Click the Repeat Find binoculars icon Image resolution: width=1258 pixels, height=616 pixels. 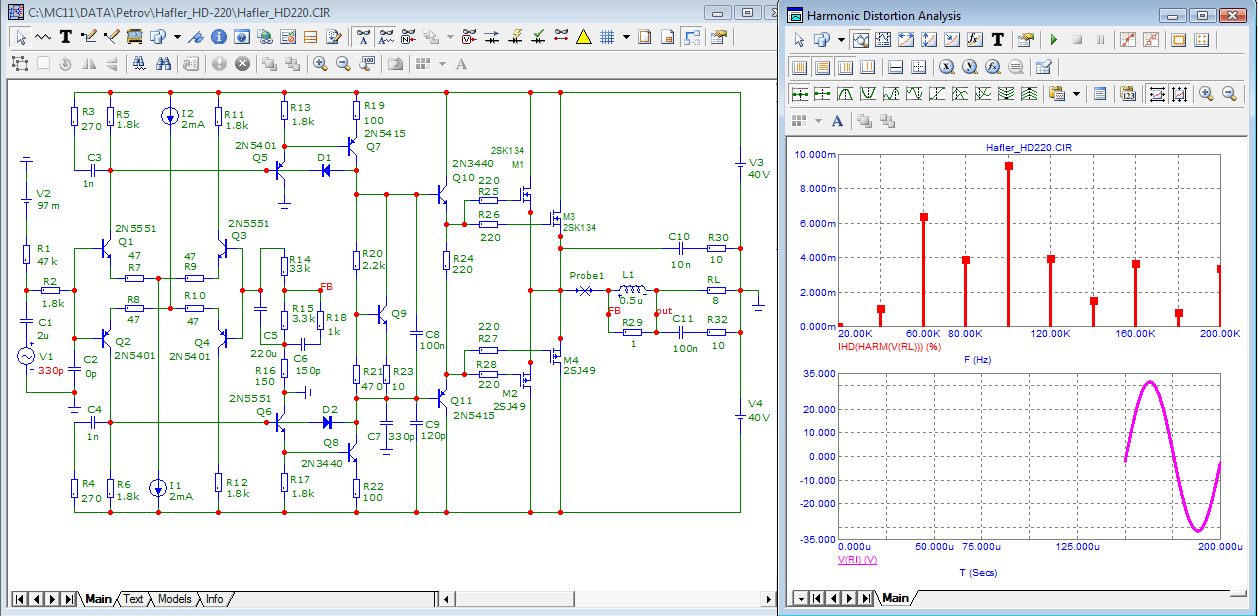(x=163, y=63)
